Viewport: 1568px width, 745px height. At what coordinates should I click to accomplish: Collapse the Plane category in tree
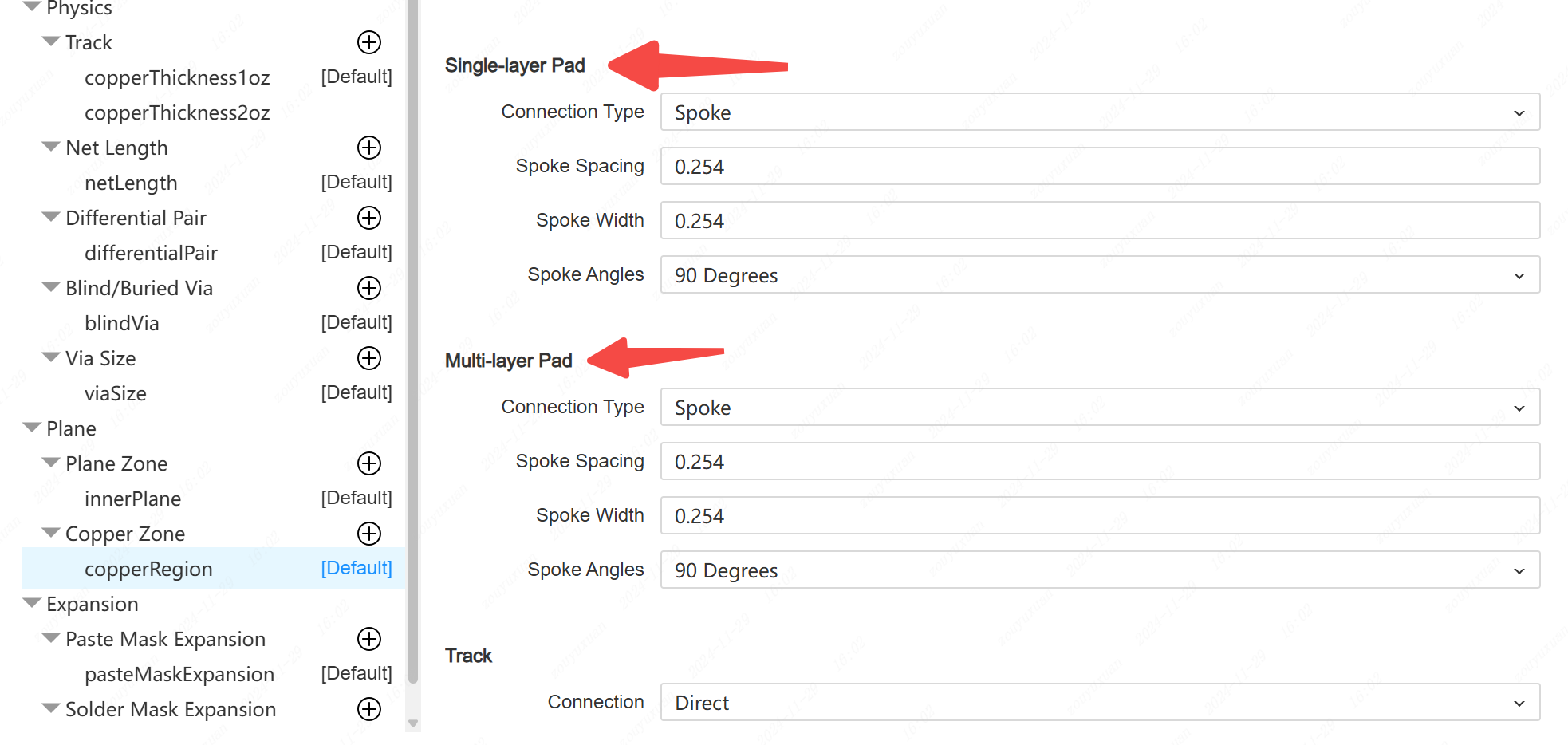pyautogui.click(x=32, y=428)
